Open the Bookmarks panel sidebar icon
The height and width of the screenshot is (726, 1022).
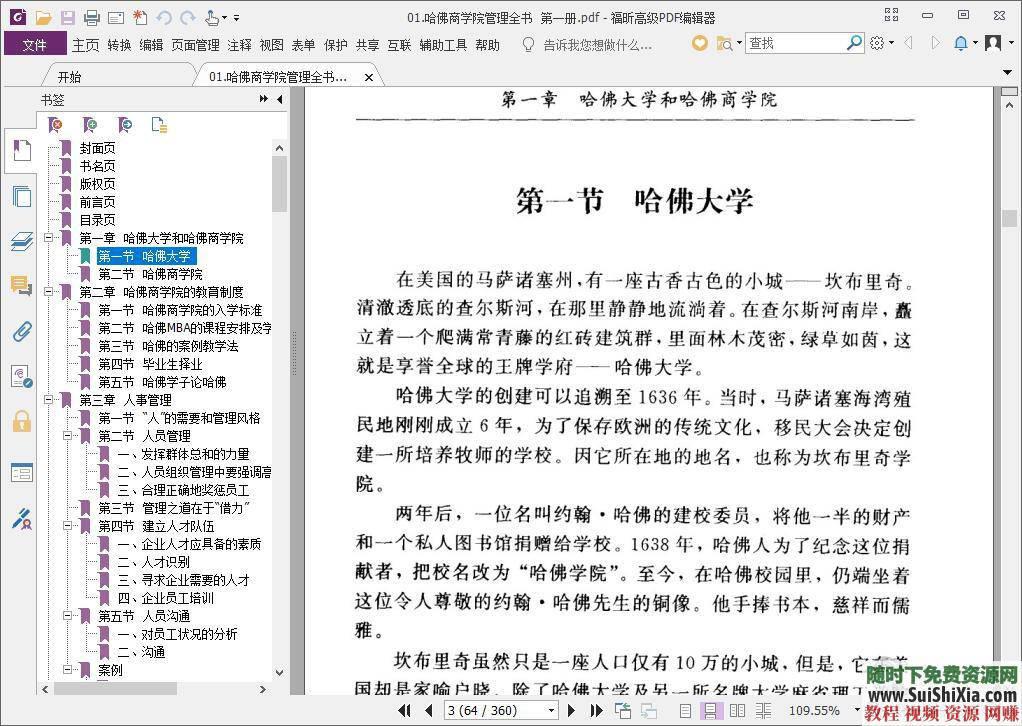[22, 151]
